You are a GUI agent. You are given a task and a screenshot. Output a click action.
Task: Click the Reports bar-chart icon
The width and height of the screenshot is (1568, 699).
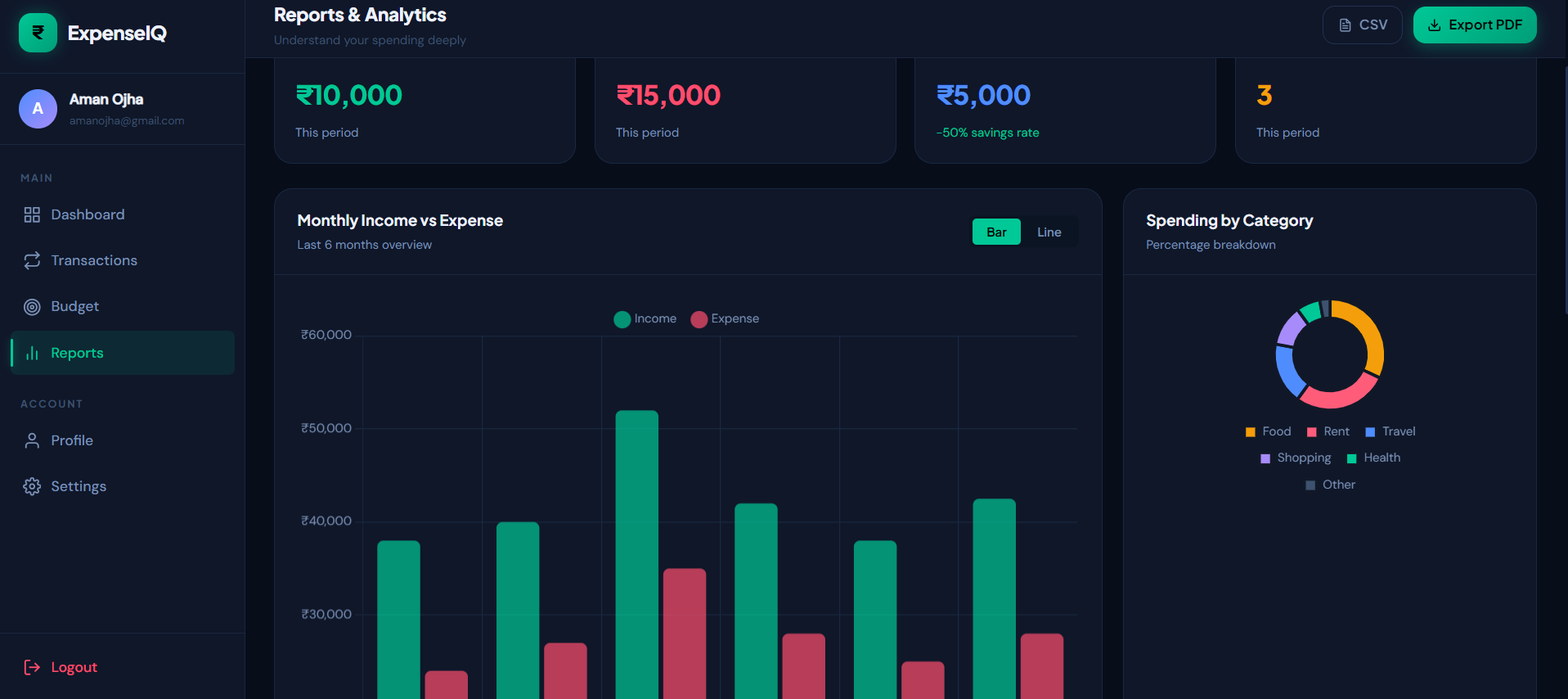pyautogui.click(x=32, y=353)
